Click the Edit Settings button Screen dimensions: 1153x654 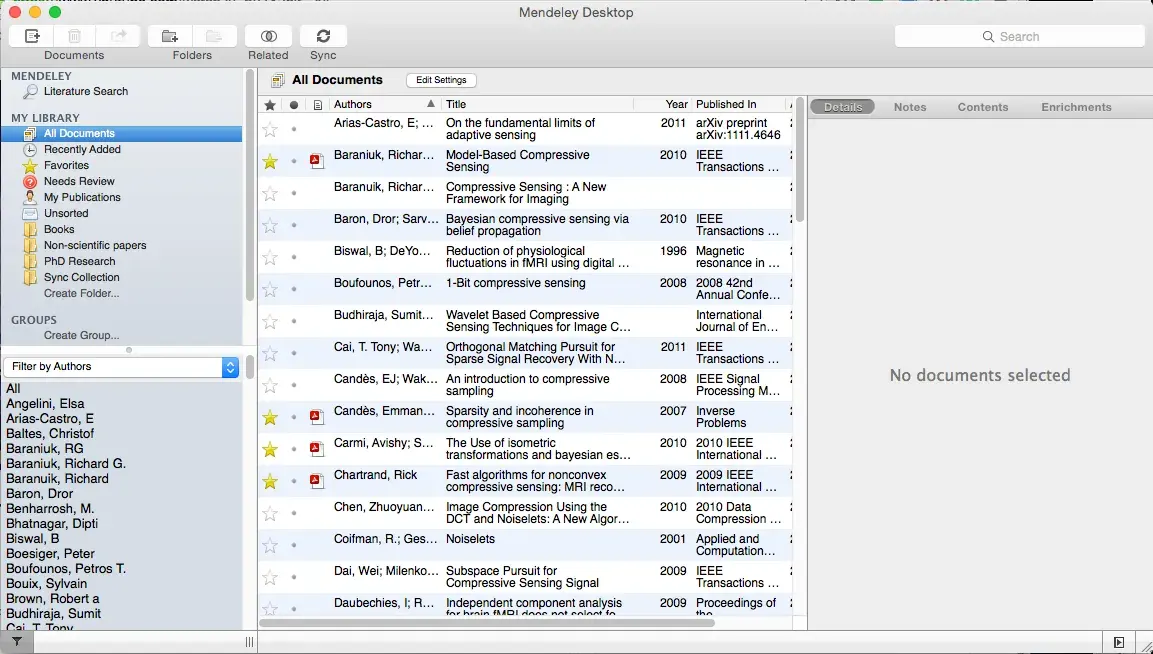tap(441, 80)
